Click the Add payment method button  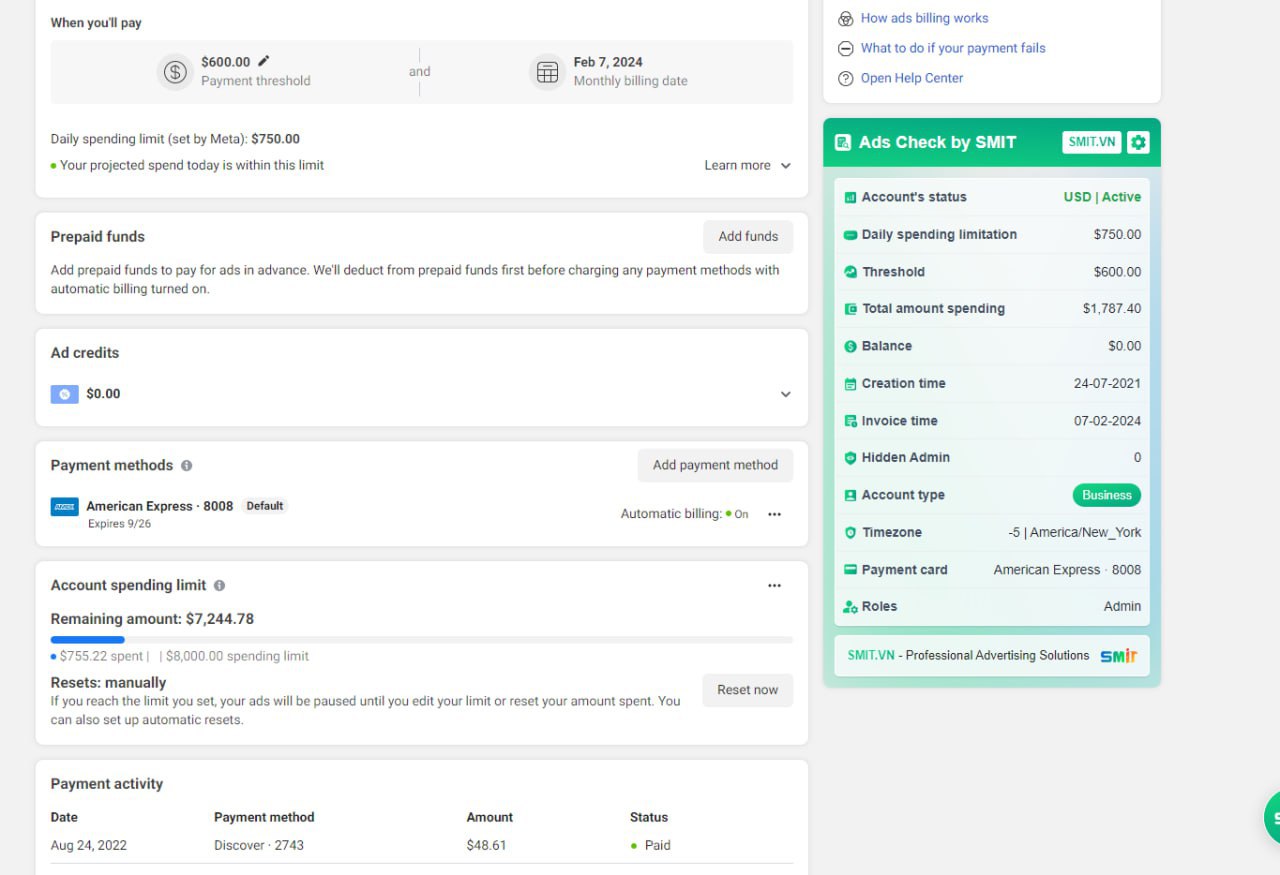tap(715, 465)
